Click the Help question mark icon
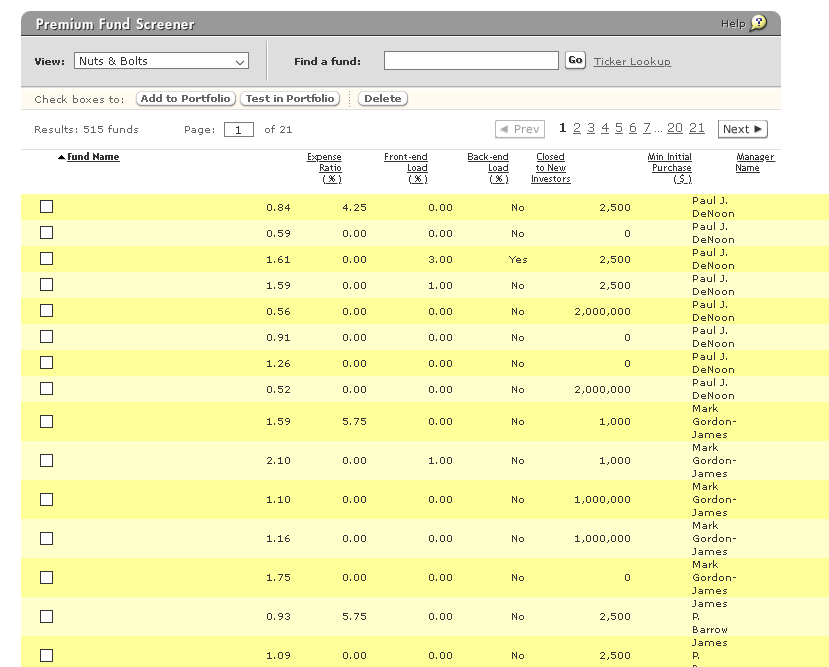 [758, 24]
